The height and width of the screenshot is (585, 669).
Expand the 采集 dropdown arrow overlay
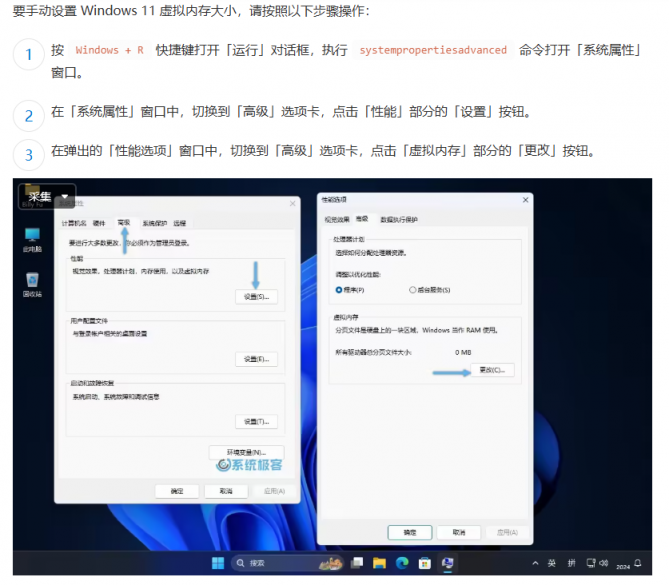(x=65, y=196)
